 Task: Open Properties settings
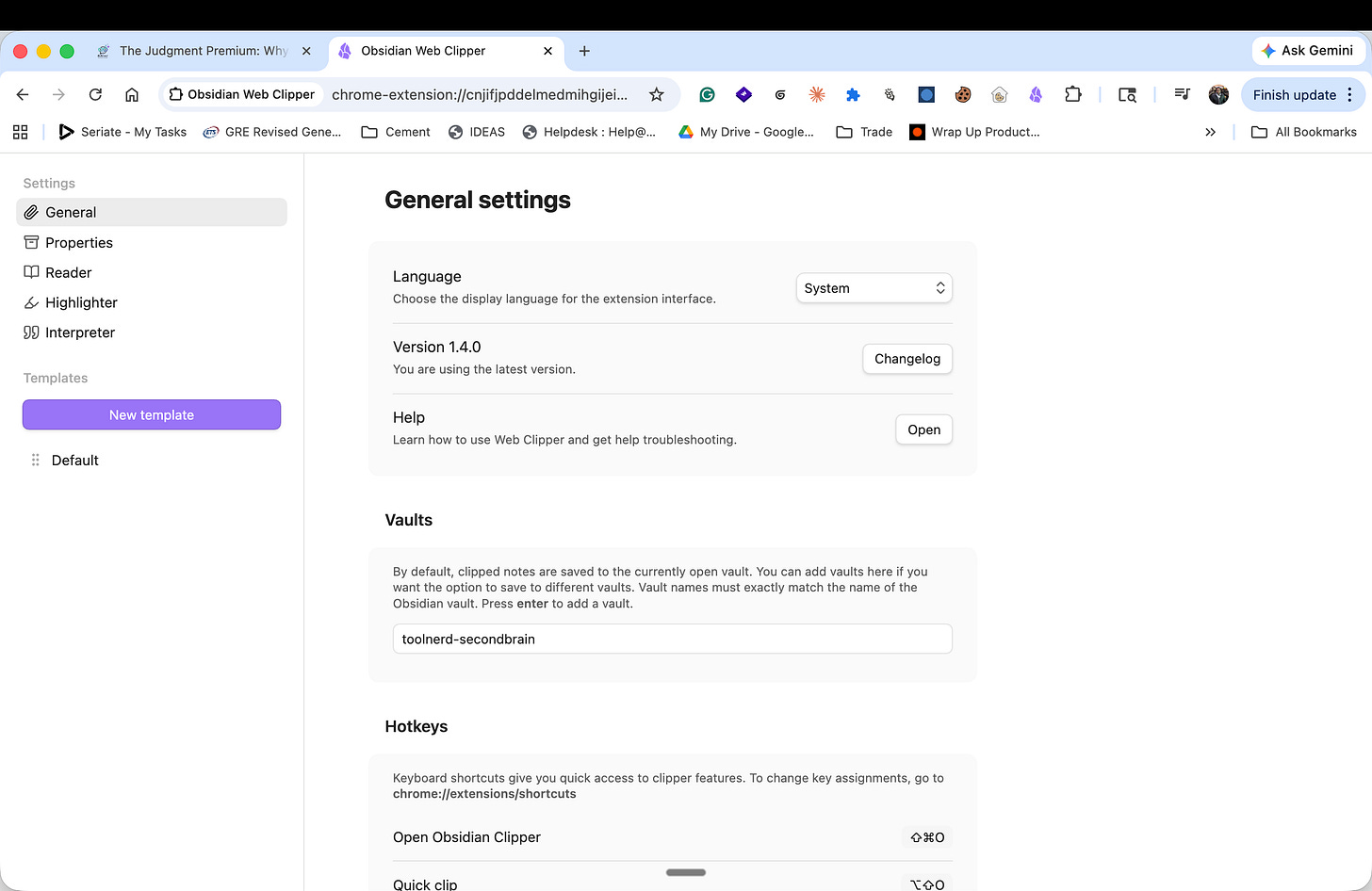coord(77,242)
